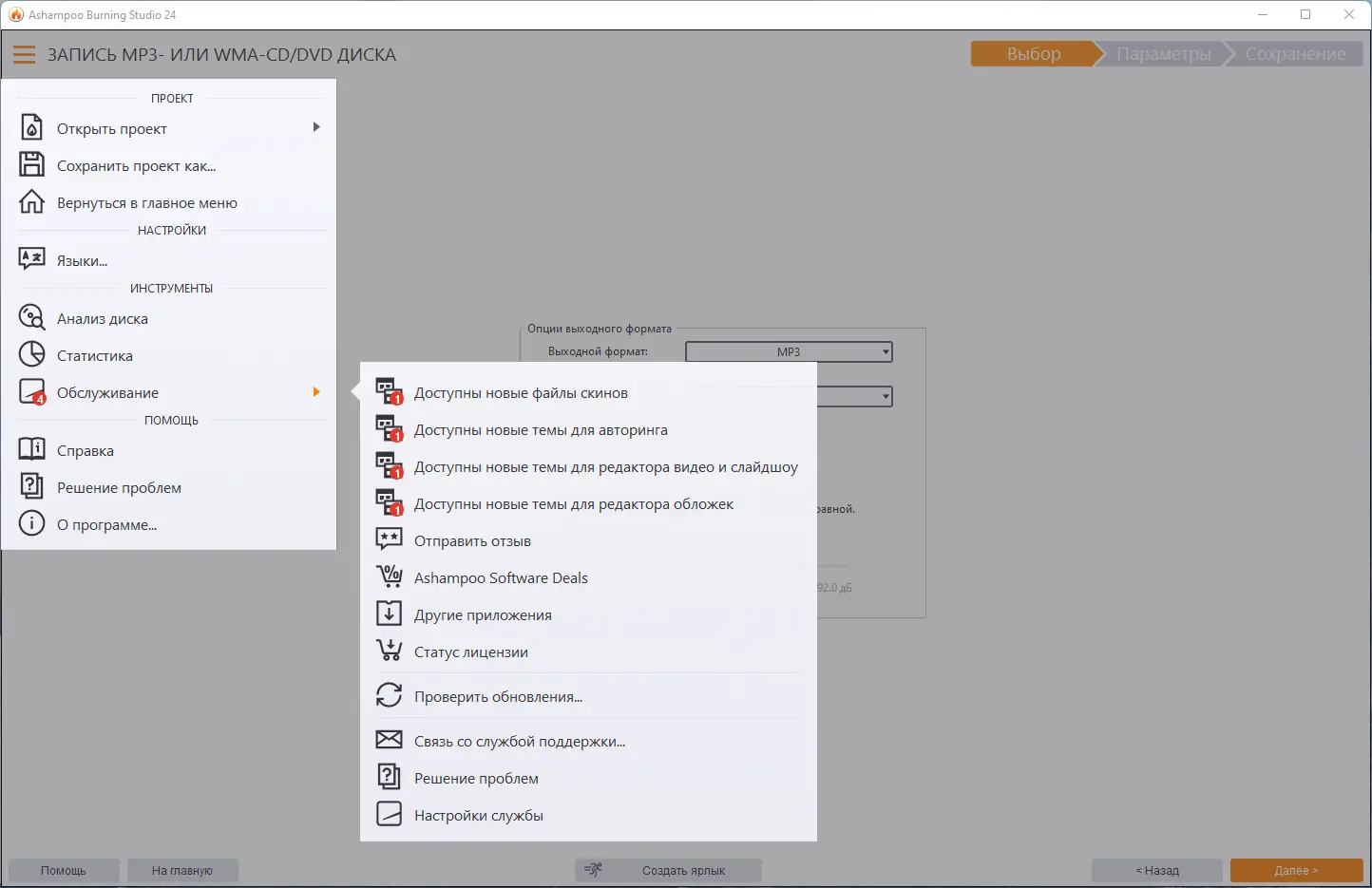
Task: Open the Языки… settings entry
Action: [171, 260]
